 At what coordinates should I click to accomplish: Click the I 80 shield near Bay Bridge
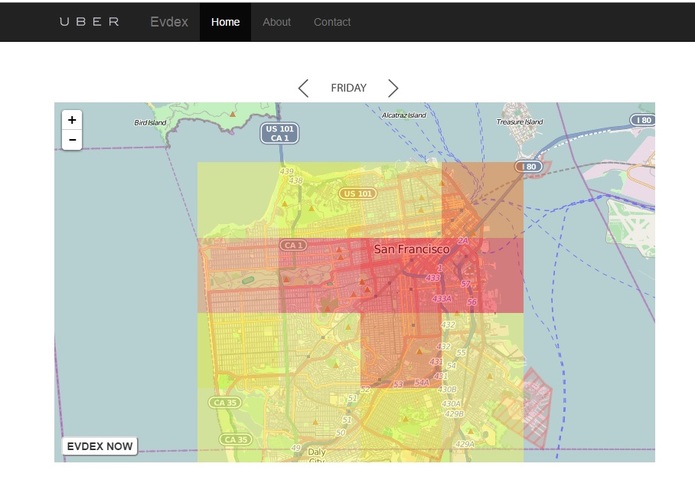529,167
